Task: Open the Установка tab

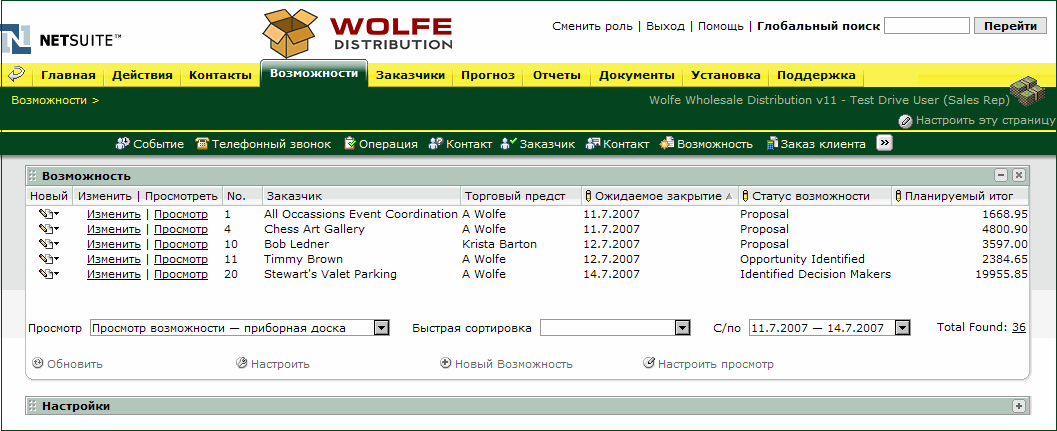Action: click(726, 76)
